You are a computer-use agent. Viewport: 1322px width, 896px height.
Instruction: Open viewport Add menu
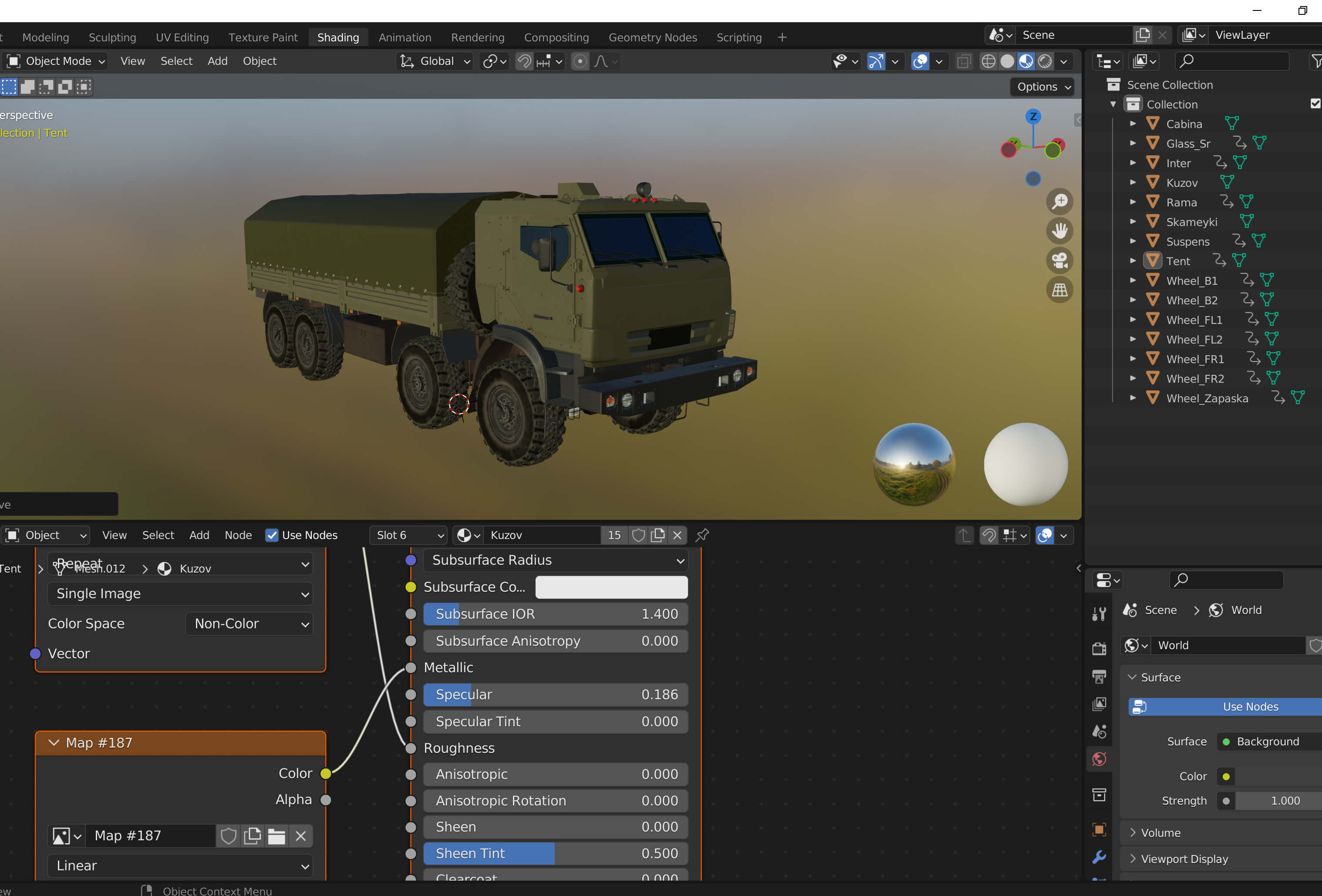point(217,61)
